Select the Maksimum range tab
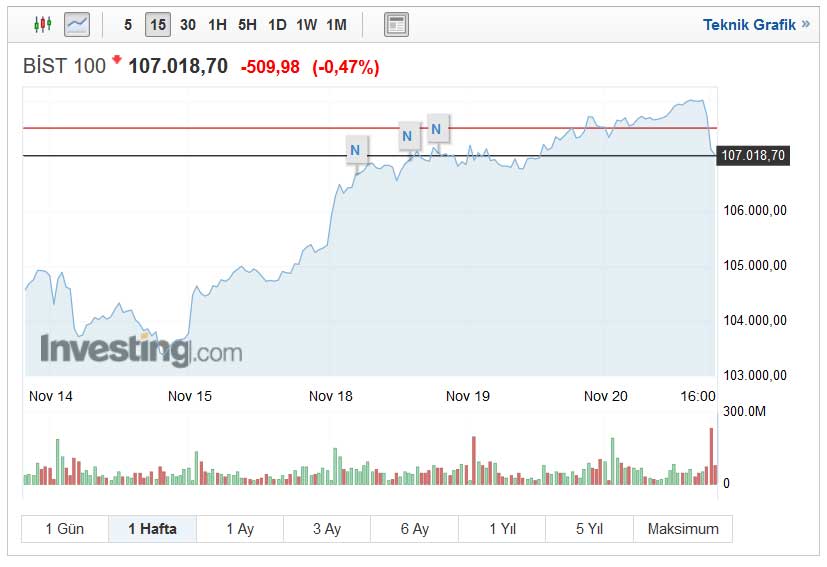The width and height of the screenshot is (827, 567). click(x=683, y=528)
